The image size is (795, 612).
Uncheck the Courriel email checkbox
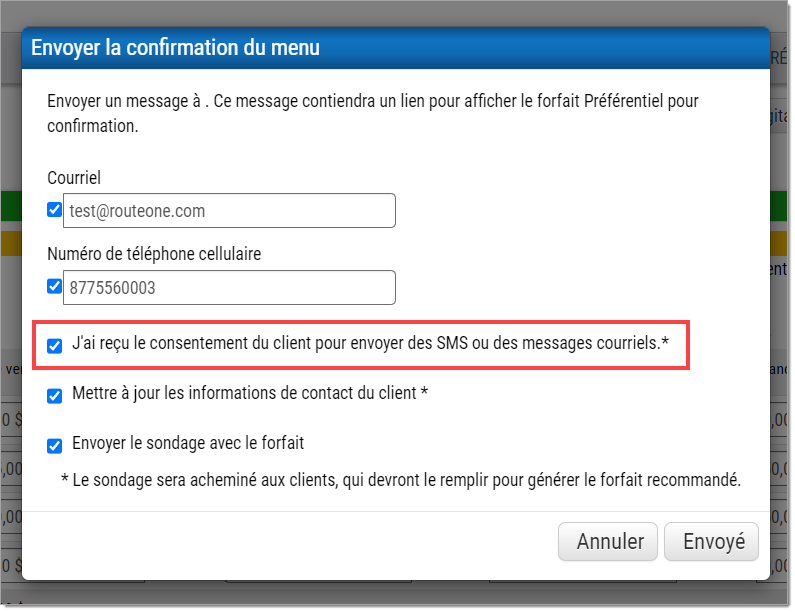pos(55,210)
